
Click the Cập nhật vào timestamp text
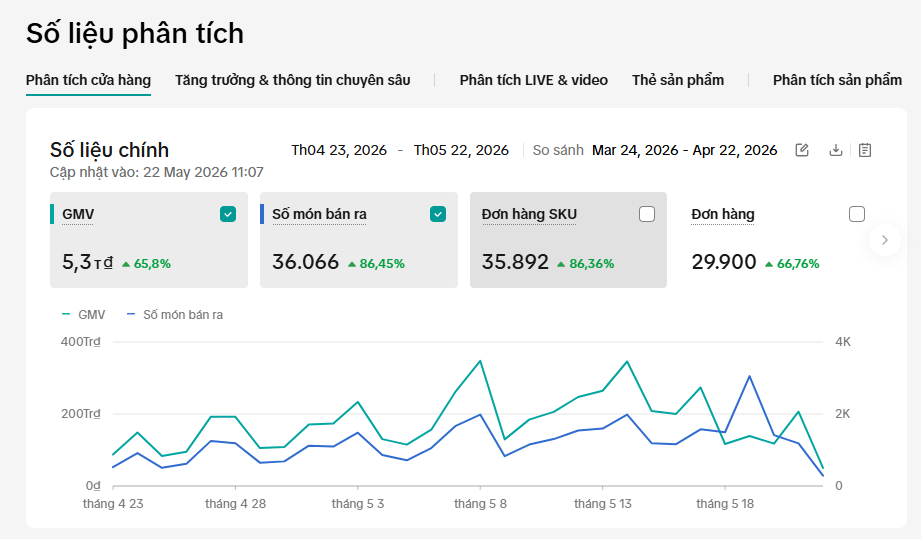(156, 172)
